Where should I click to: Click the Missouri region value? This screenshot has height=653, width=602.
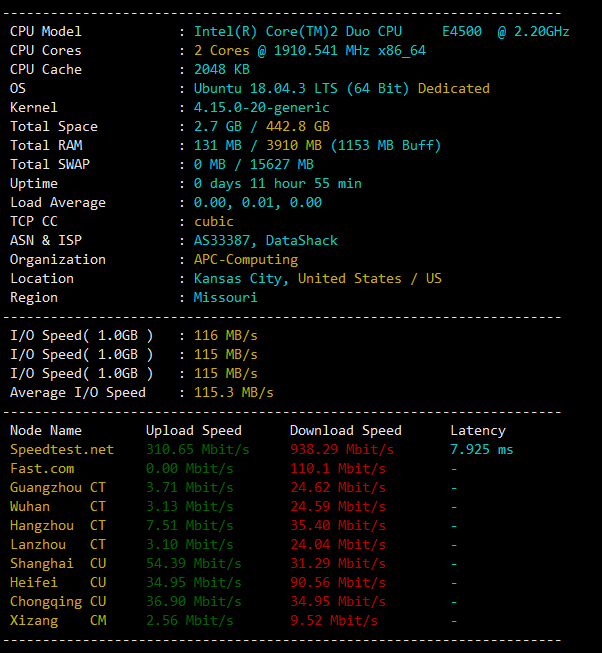click(226, 297)
